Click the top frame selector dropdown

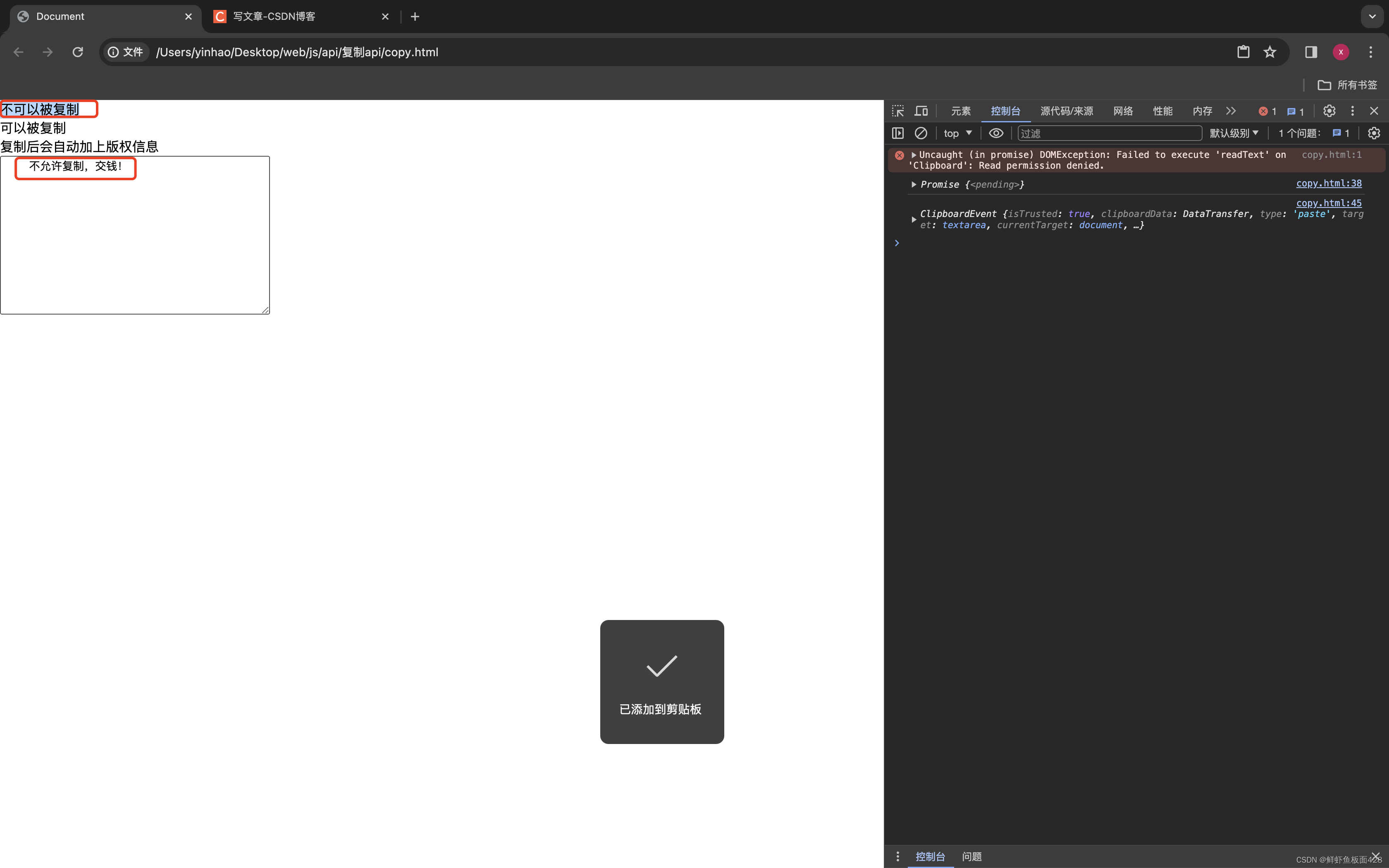tap(955, 133)
